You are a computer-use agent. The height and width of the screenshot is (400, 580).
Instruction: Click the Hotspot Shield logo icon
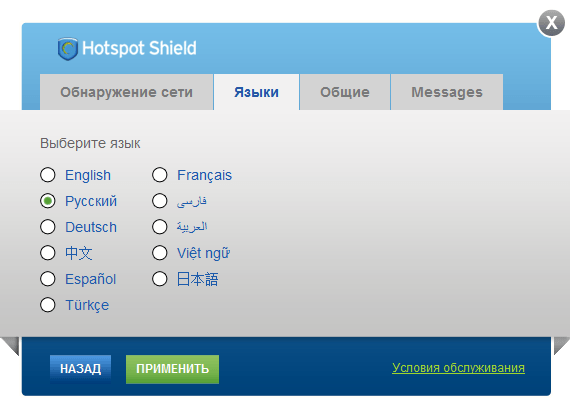tap(68, 48)
